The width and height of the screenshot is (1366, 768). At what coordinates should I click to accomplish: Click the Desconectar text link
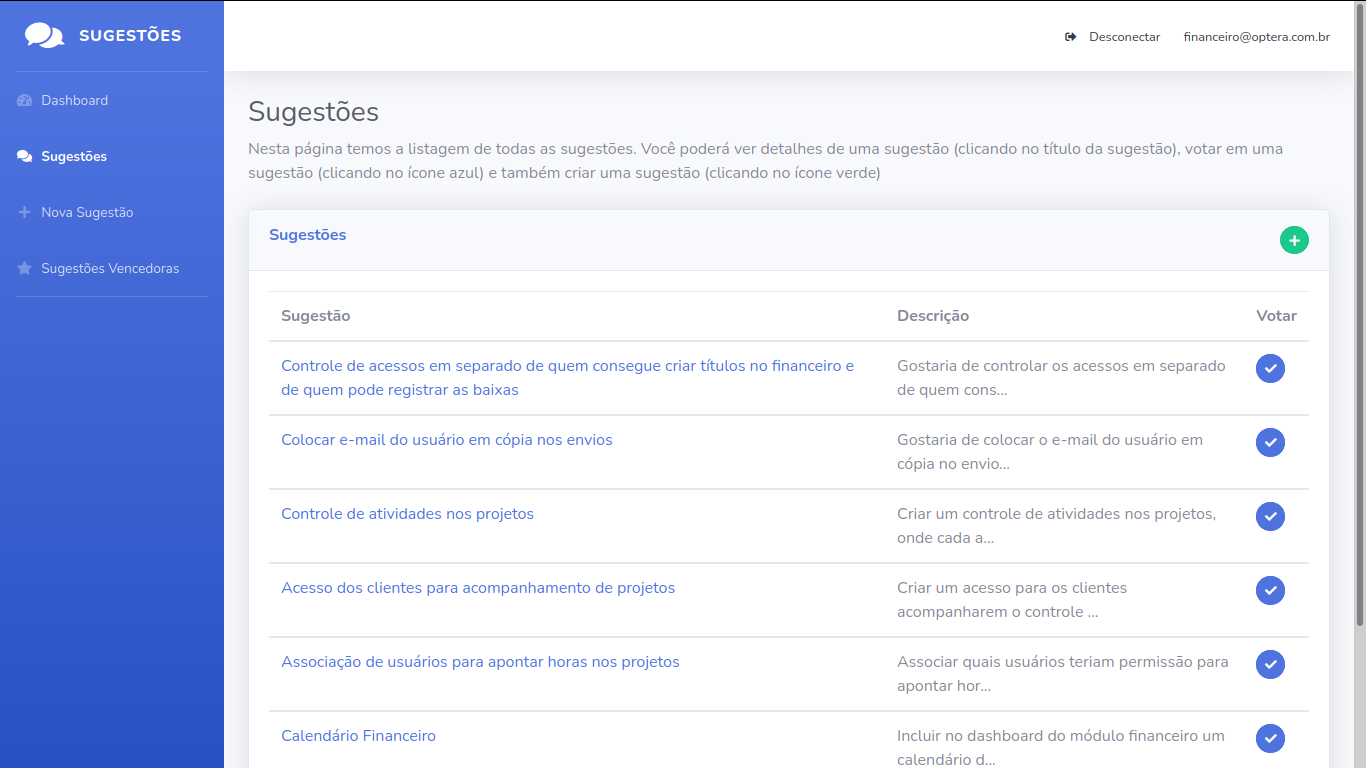[1124, 37]
